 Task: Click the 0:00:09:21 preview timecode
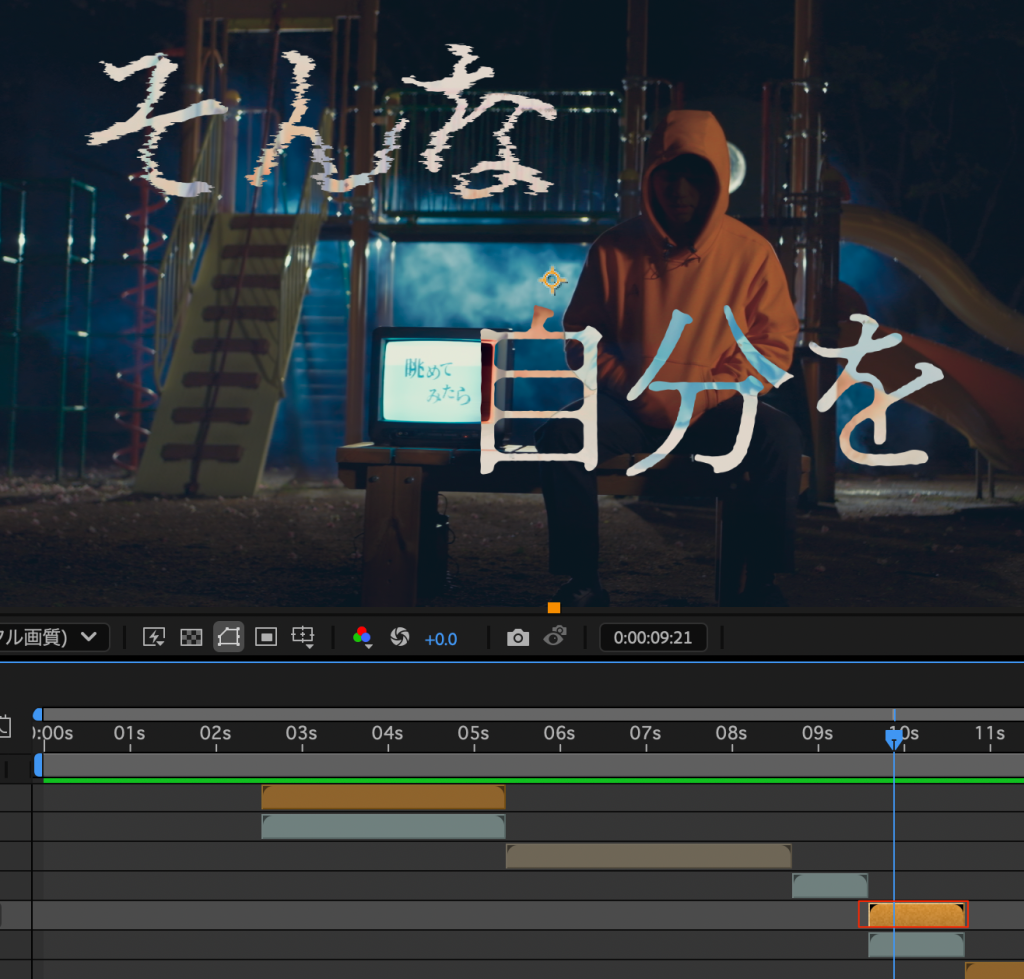pyautogui.click(x=653, y=638)
